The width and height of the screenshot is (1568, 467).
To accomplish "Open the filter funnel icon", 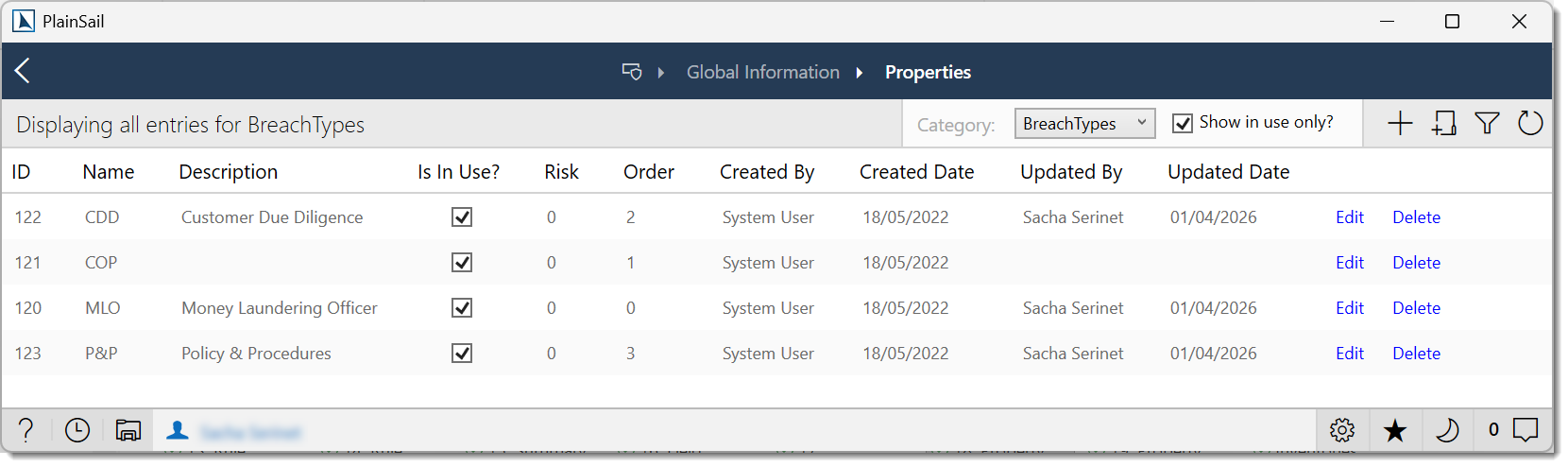I will click(x=1487, y=124).
